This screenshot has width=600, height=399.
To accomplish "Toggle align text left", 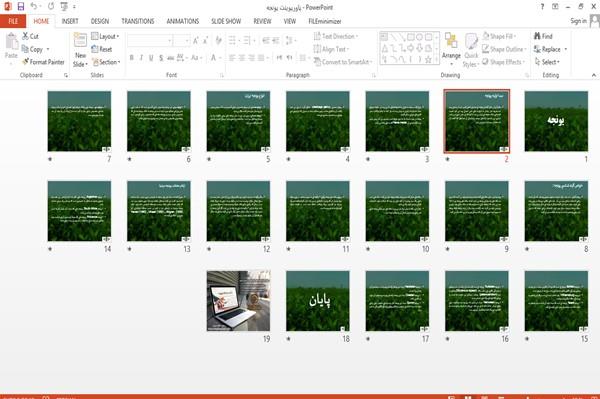I will coord(232,58).
